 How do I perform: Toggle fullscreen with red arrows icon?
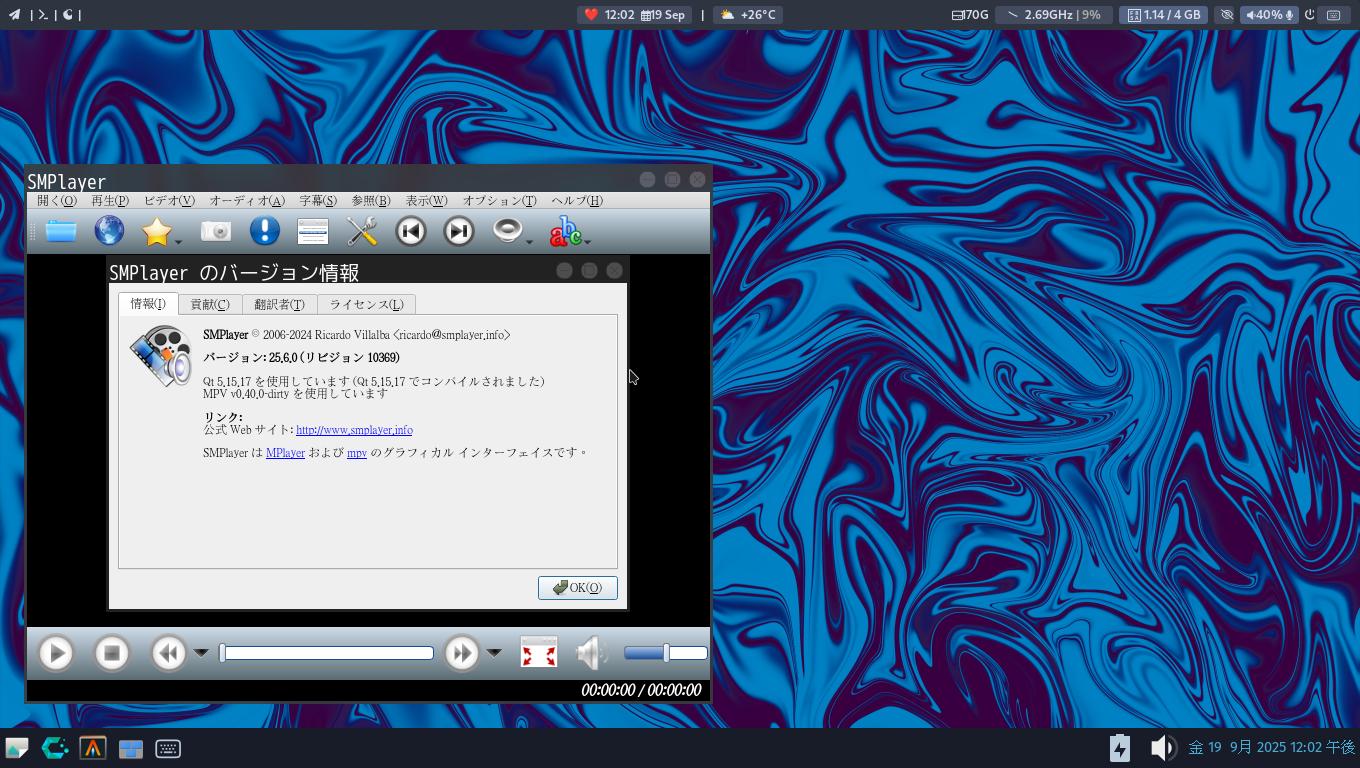click(x=539, y=653)
